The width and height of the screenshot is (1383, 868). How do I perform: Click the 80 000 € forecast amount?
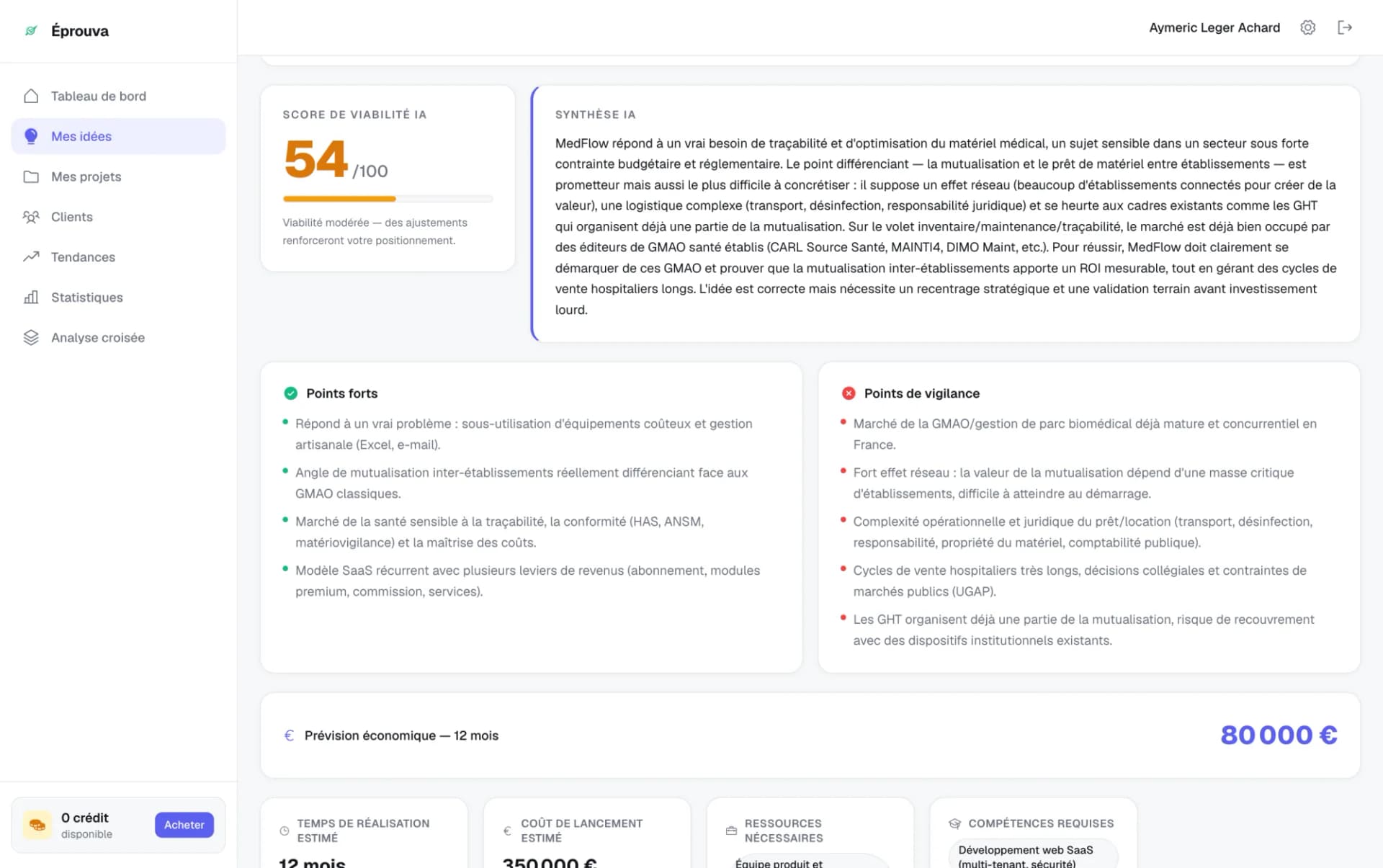point(1279,735)
